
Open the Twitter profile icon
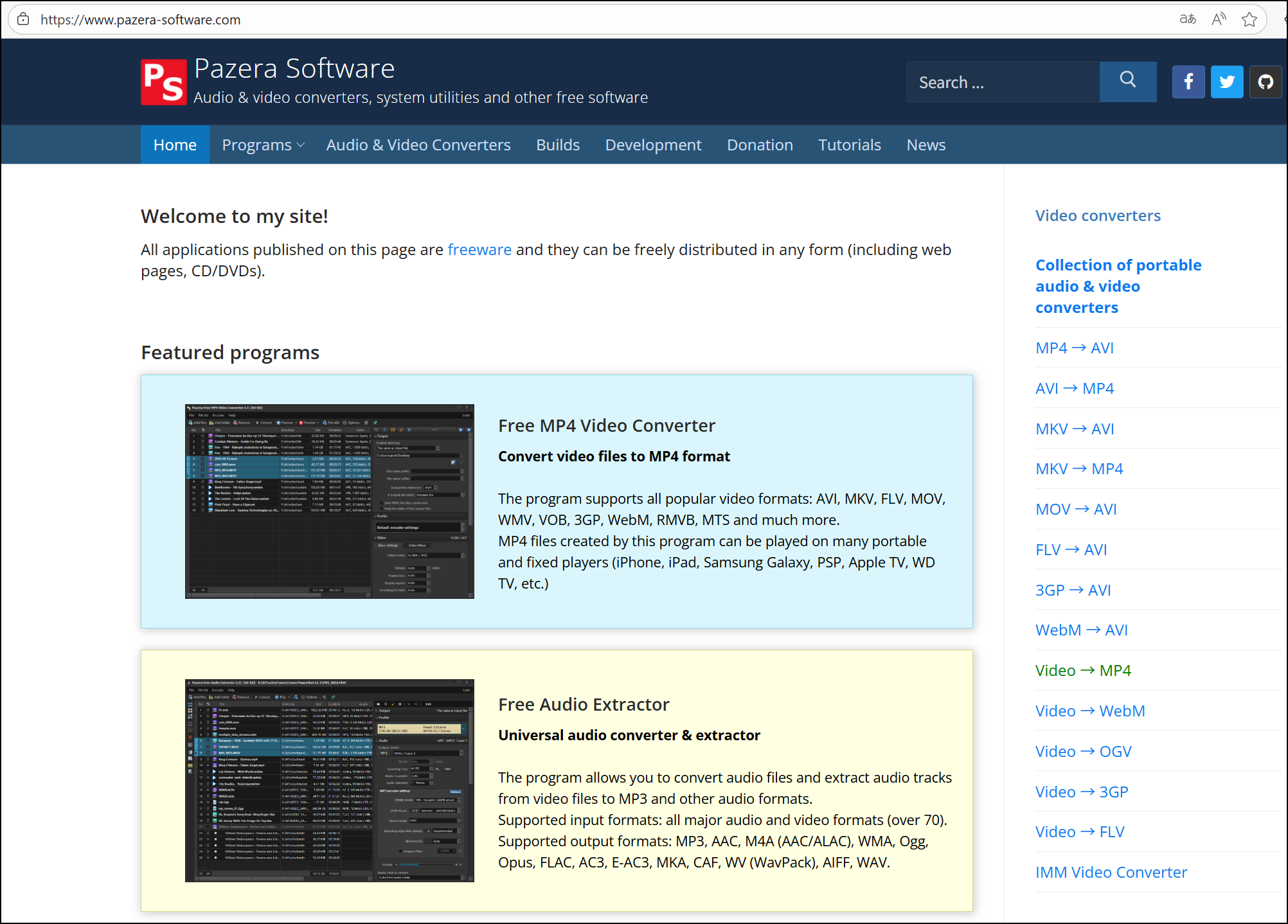pyautogui.click(x=1226, y=82)
